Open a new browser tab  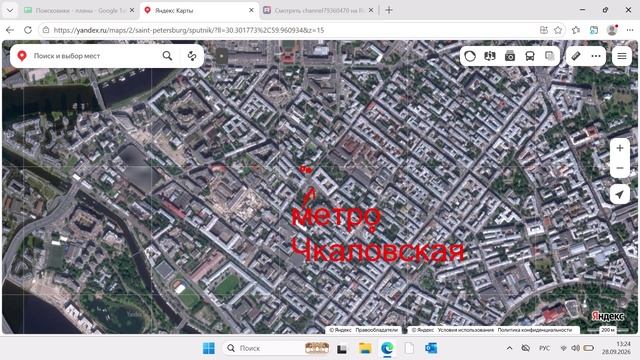tap(389, 10)
